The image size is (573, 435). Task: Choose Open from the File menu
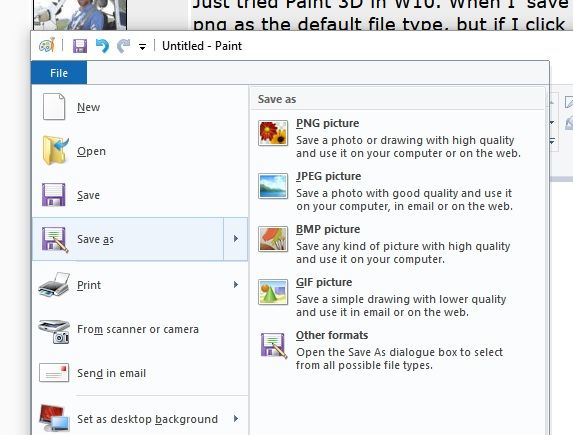[x=140, y=151]
